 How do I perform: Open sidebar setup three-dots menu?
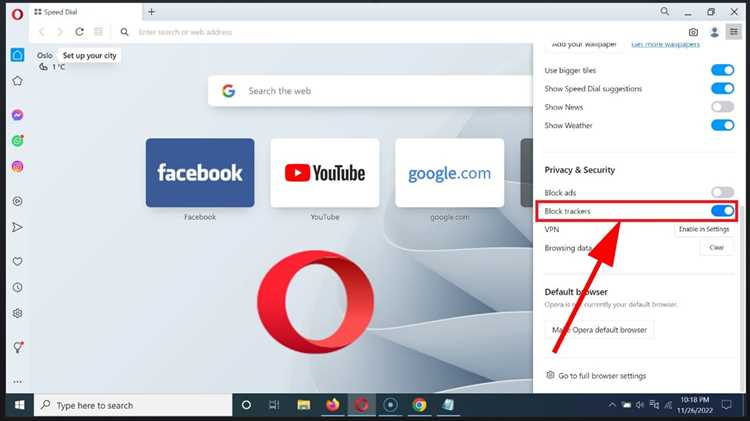click(17, 382)
